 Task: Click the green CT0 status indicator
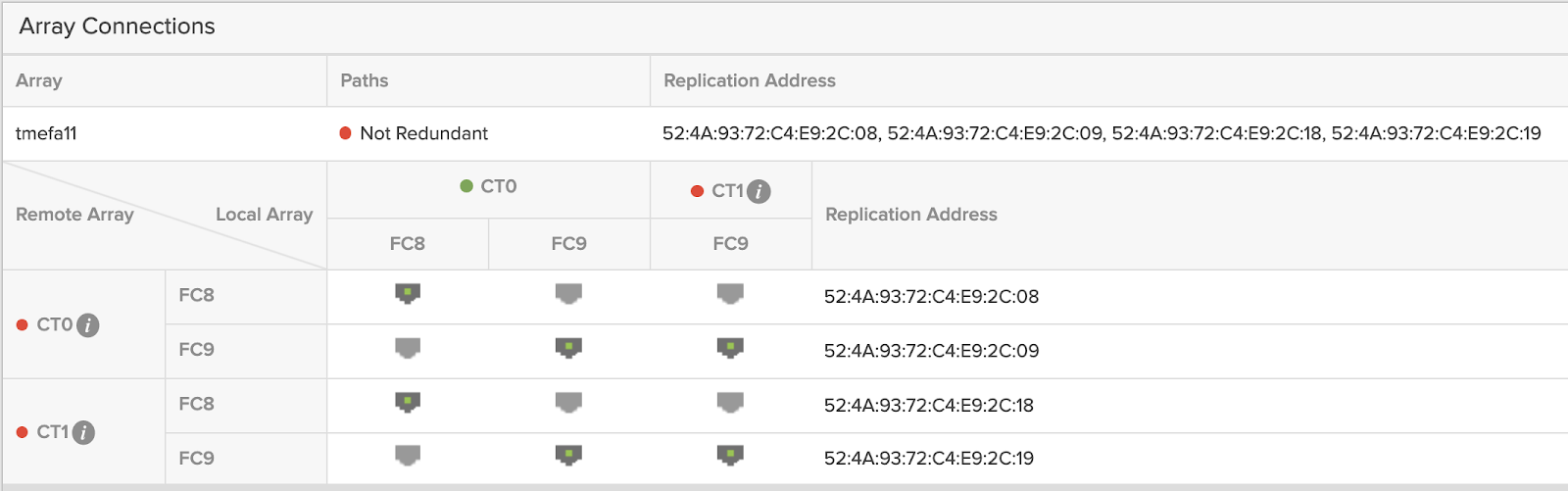tap(466, 186)
